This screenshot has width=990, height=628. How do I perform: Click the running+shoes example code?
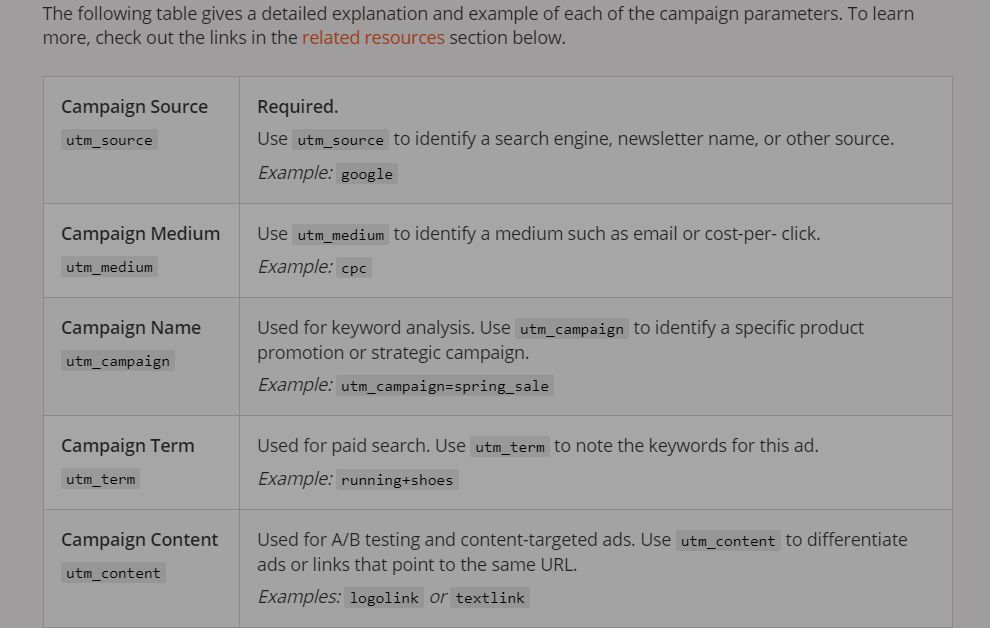coord(397,480)
